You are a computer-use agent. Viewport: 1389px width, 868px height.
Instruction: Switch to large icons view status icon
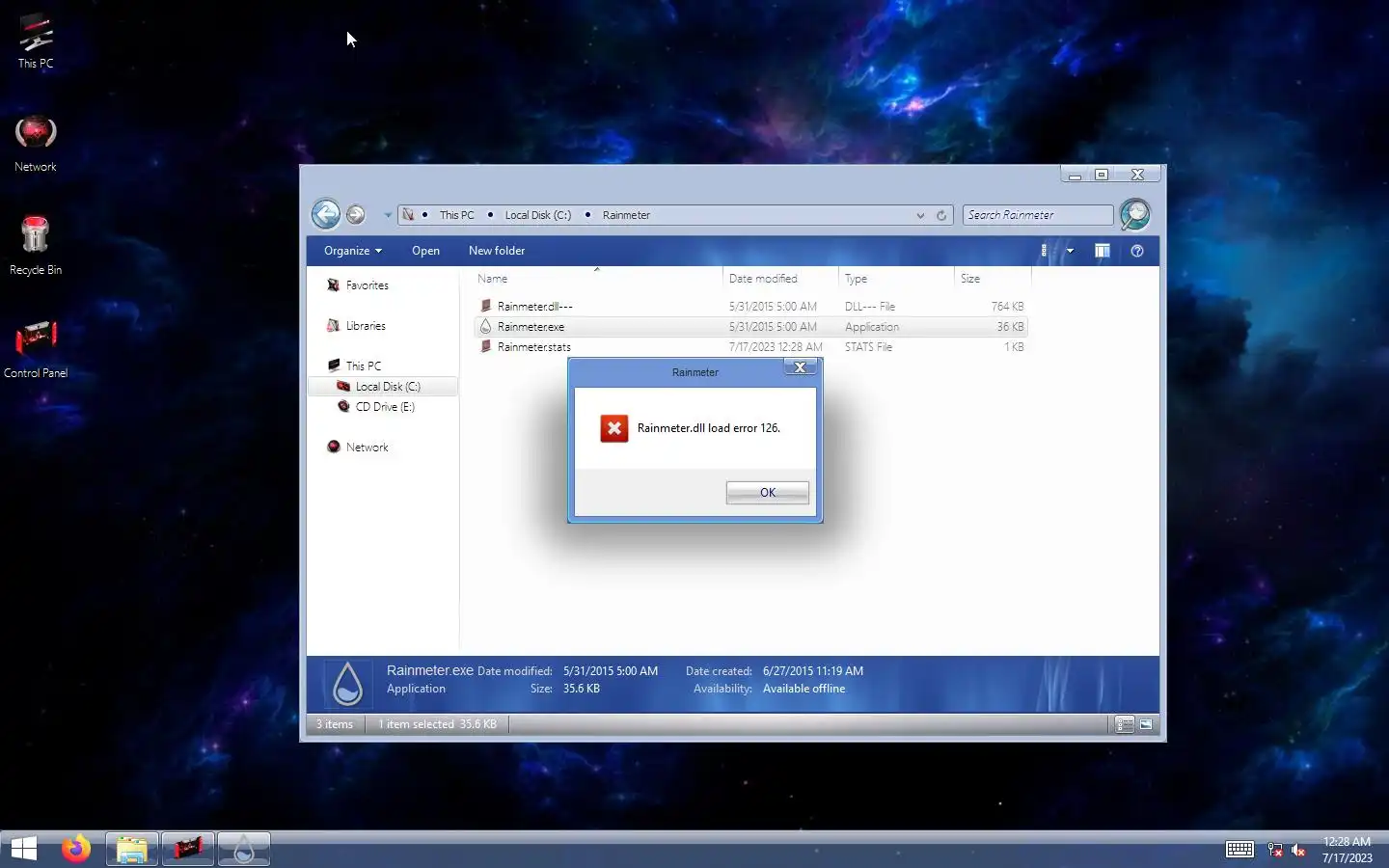(x=1146, y=724)
